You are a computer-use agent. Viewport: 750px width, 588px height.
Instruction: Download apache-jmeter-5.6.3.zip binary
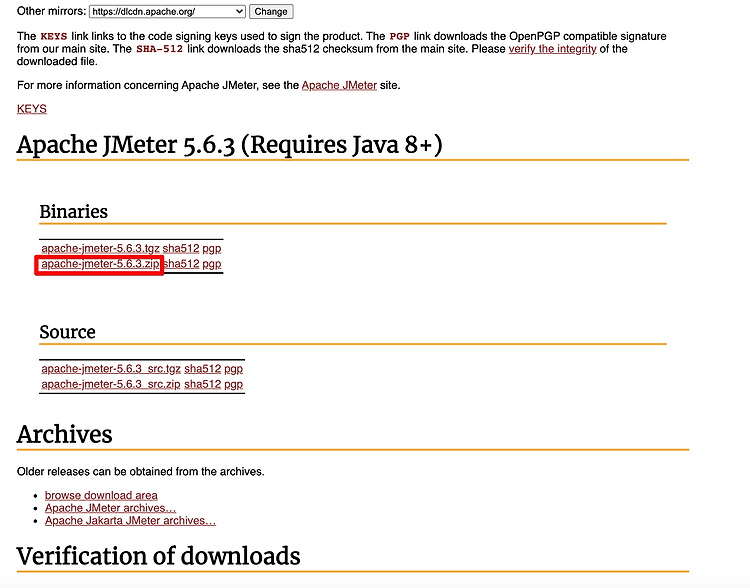click(x=100, y=264)
